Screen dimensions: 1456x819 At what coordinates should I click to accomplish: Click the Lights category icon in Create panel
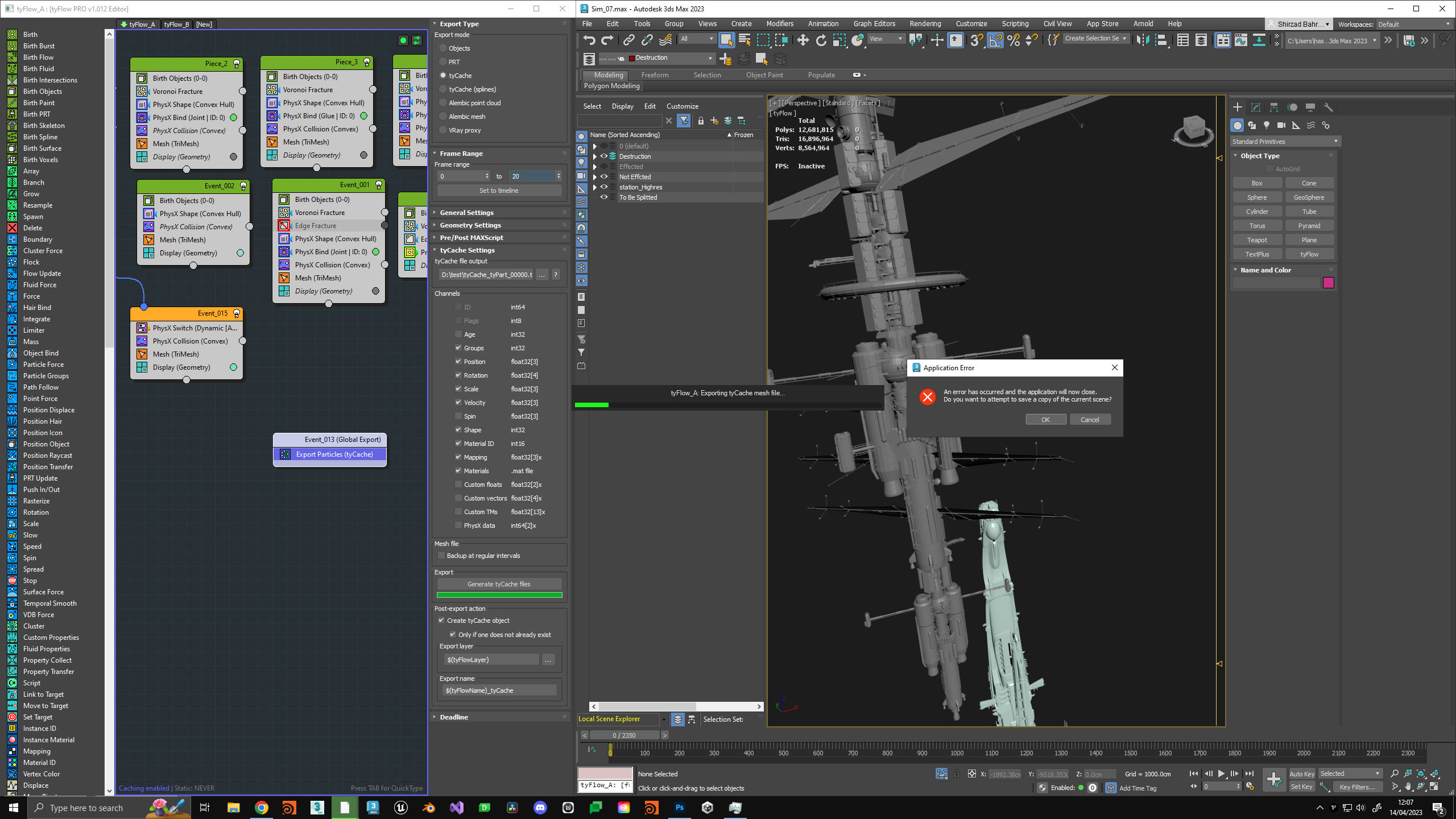1267,125
